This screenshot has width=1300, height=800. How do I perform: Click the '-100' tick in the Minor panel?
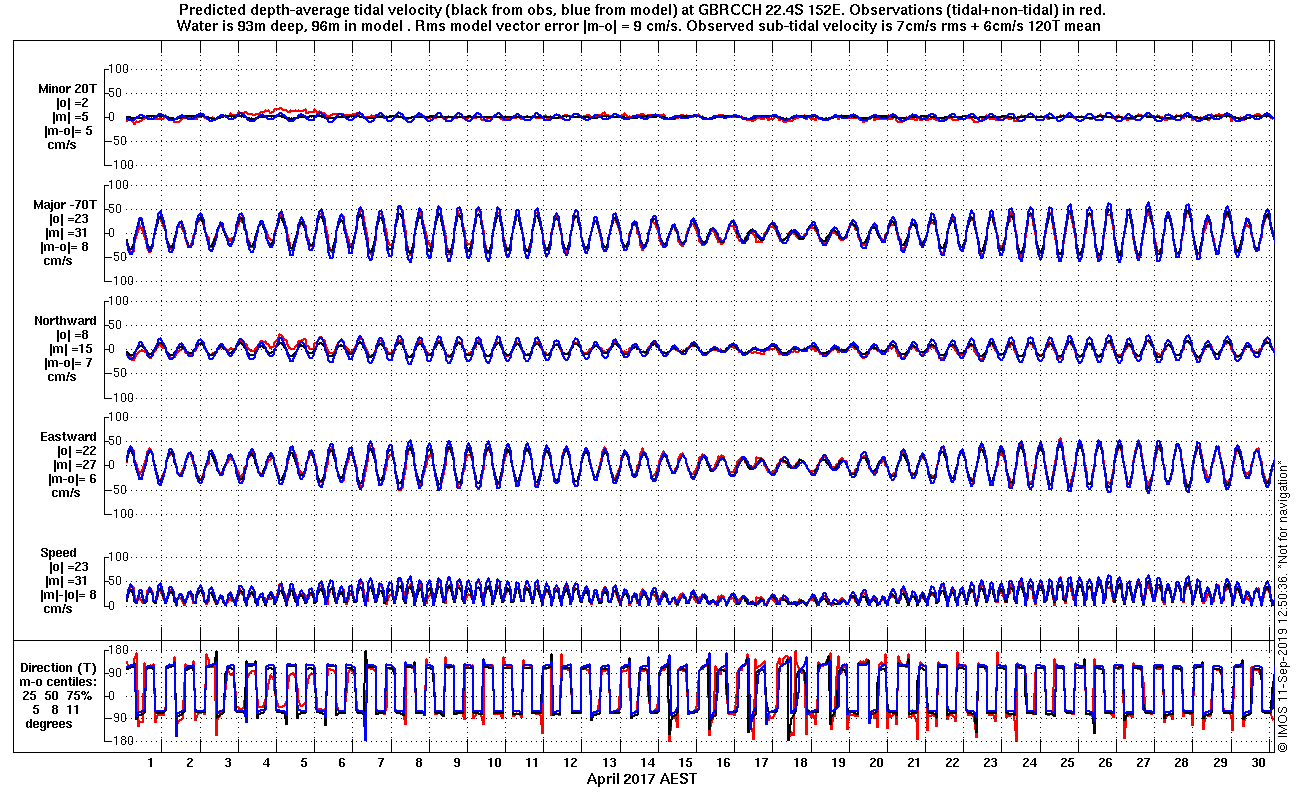pyautogui.click(x=118, y=165)
